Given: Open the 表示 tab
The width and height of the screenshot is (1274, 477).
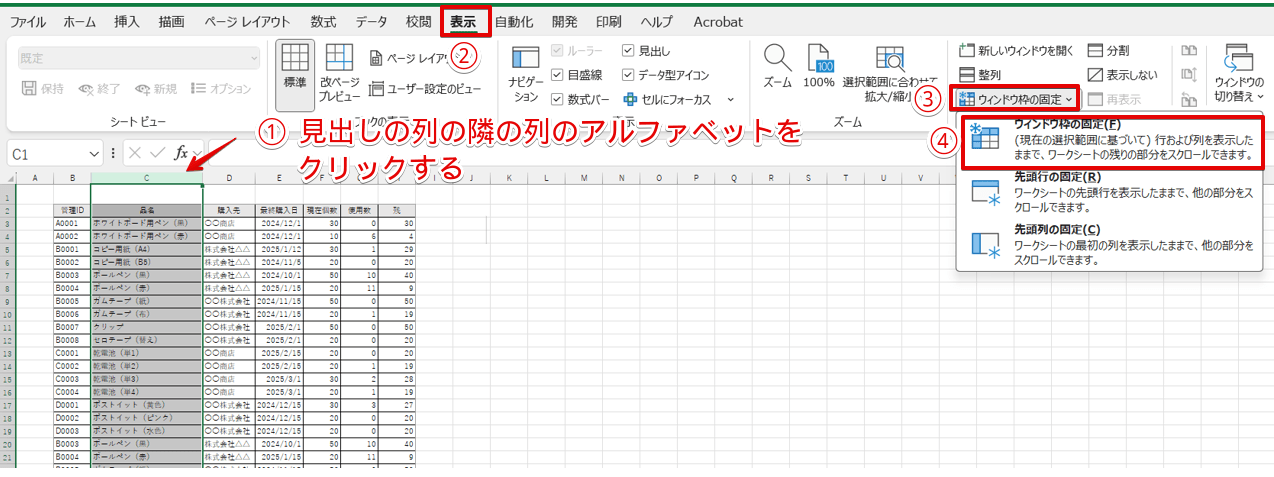Looking at the screenshot, I should click(x=463, y=21).
